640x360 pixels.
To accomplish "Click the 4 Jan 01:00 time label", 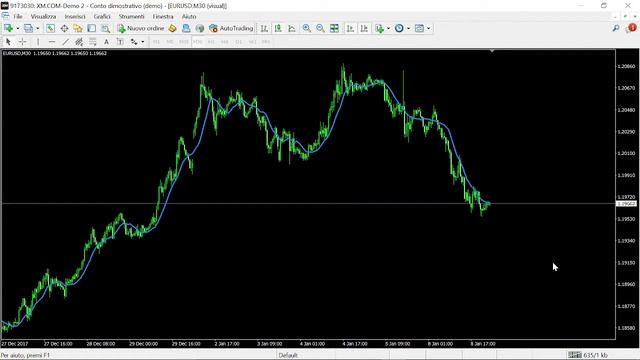I will pos(312,344).
